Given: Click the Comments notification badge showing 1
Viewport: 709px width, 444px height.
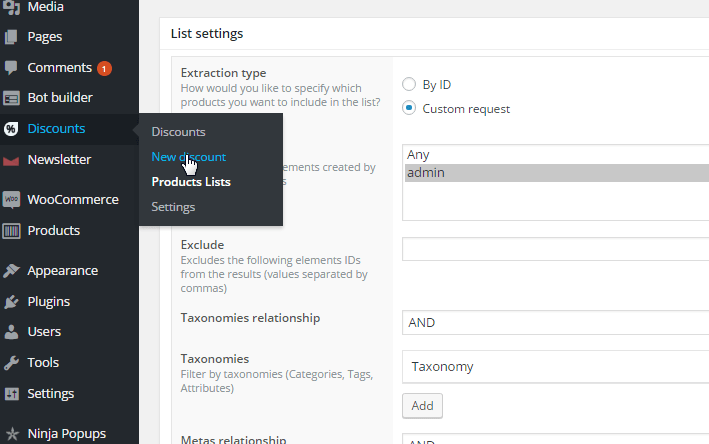Looking at the screenshot, I should coord(104,69).
